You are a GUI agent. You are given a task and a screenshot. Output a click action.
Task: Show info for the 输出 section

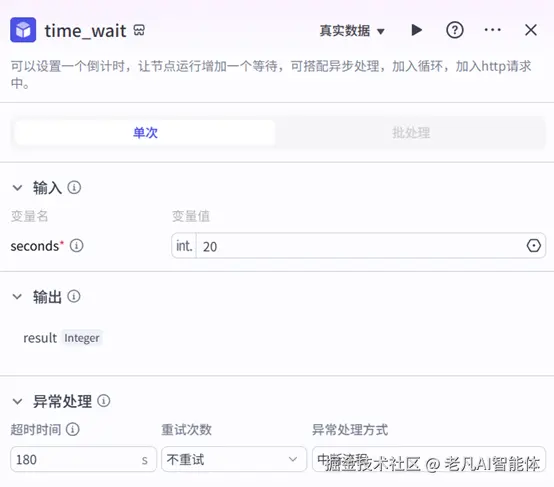tap(74, 296)
